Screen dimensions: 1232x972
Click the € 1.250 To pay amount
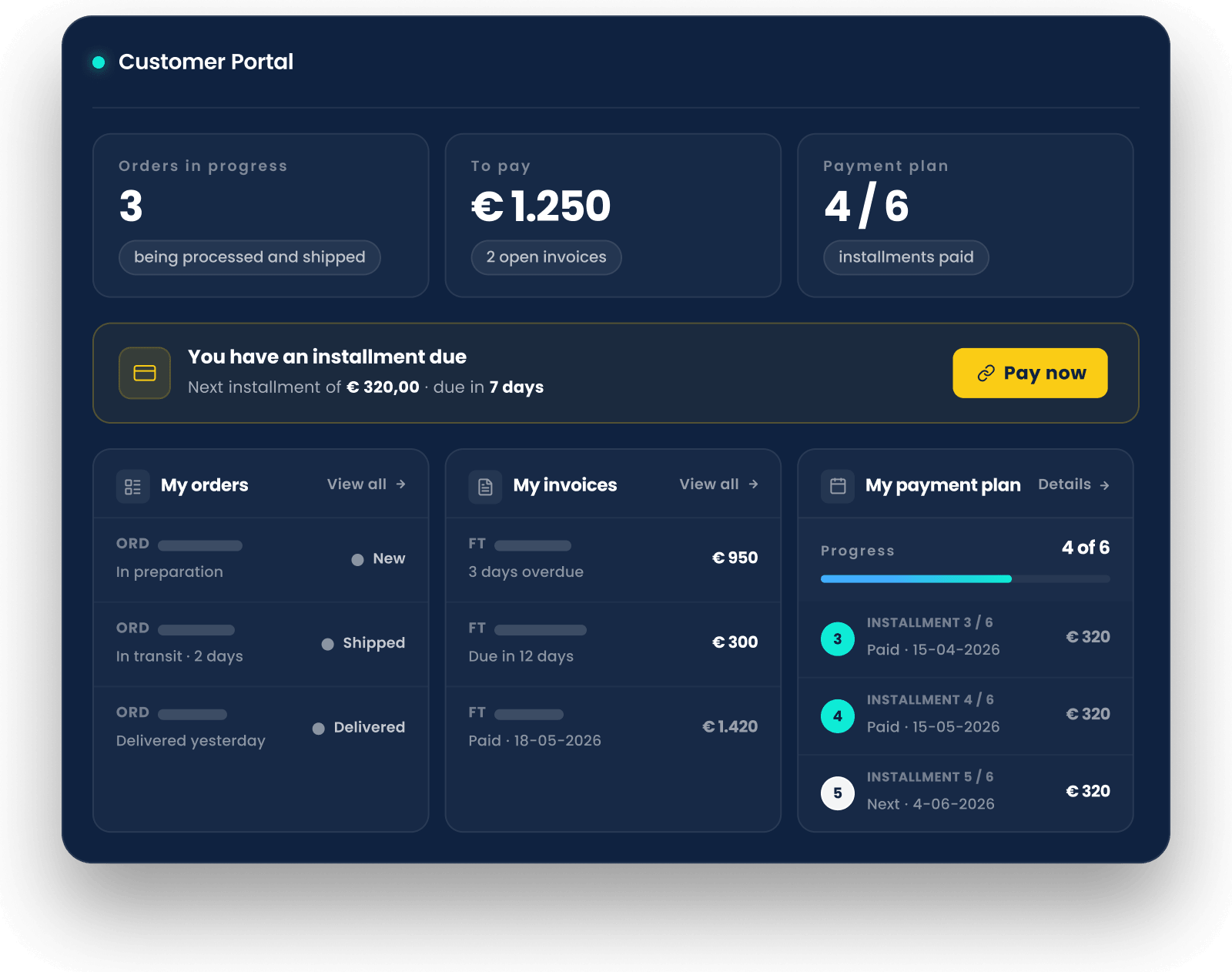pos(541,206)
